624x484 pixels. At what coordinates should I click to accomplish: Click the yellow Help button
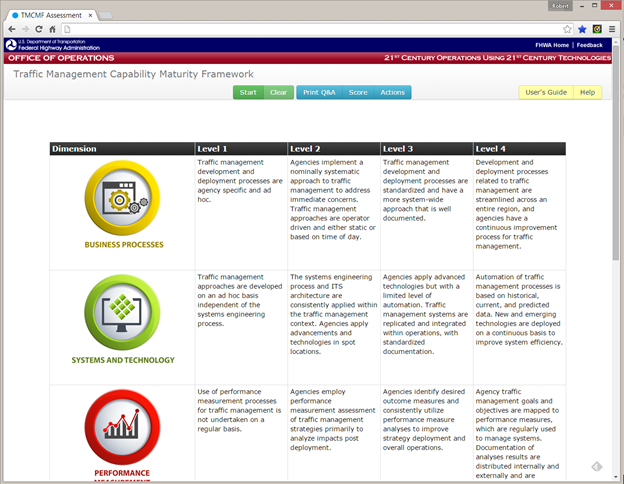click(587, 92)
